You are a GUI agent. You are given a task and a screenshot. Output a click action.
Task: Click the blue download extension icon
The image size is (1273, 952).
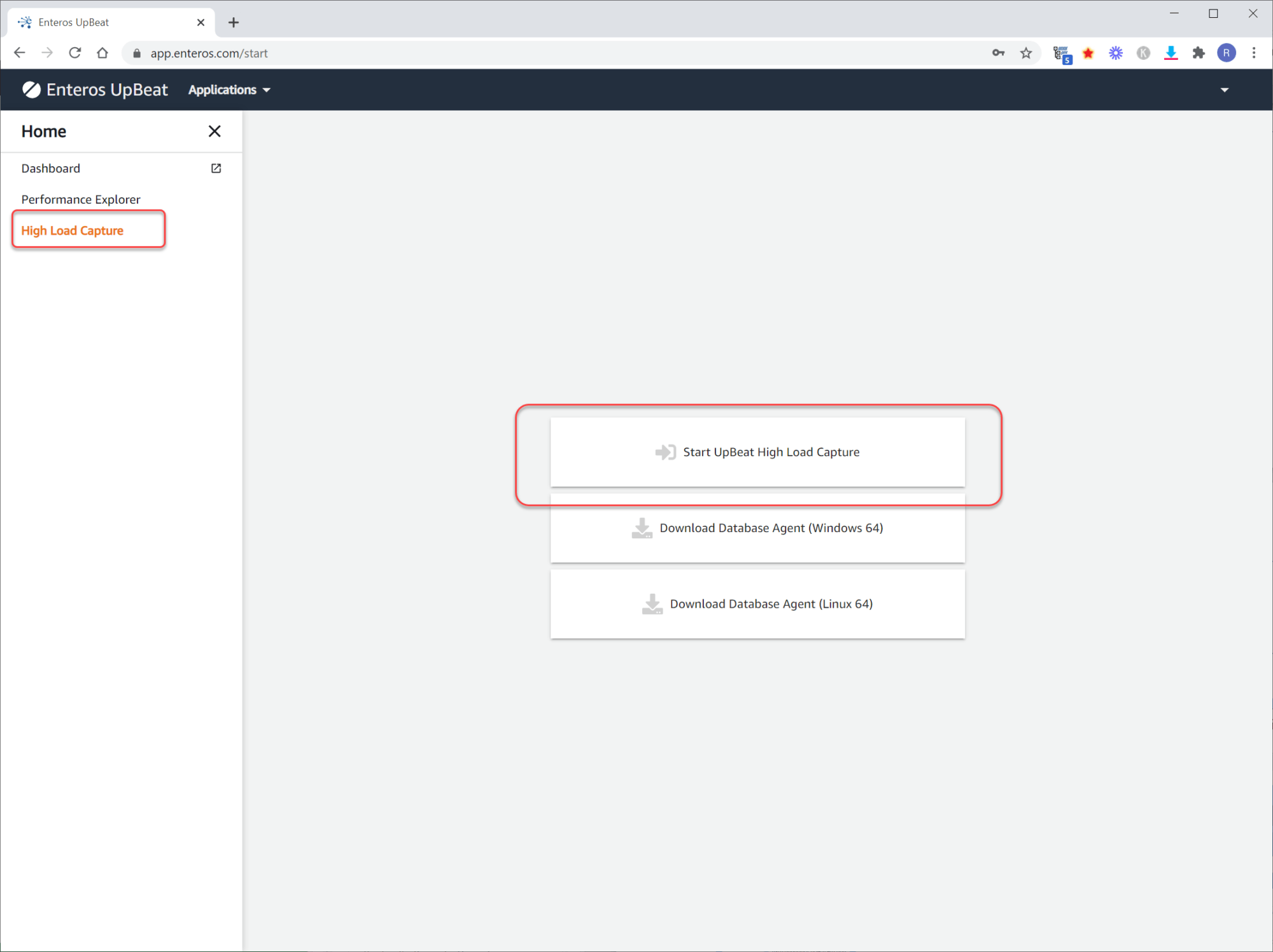pos(1171,53)
